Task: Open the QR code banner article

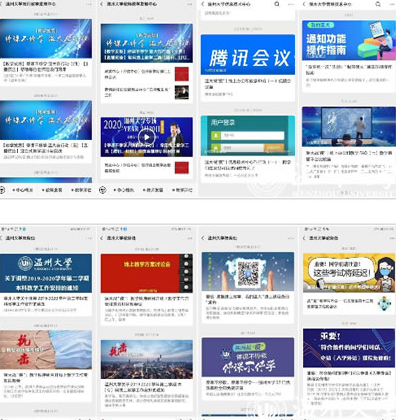Action: click(248, 272)
